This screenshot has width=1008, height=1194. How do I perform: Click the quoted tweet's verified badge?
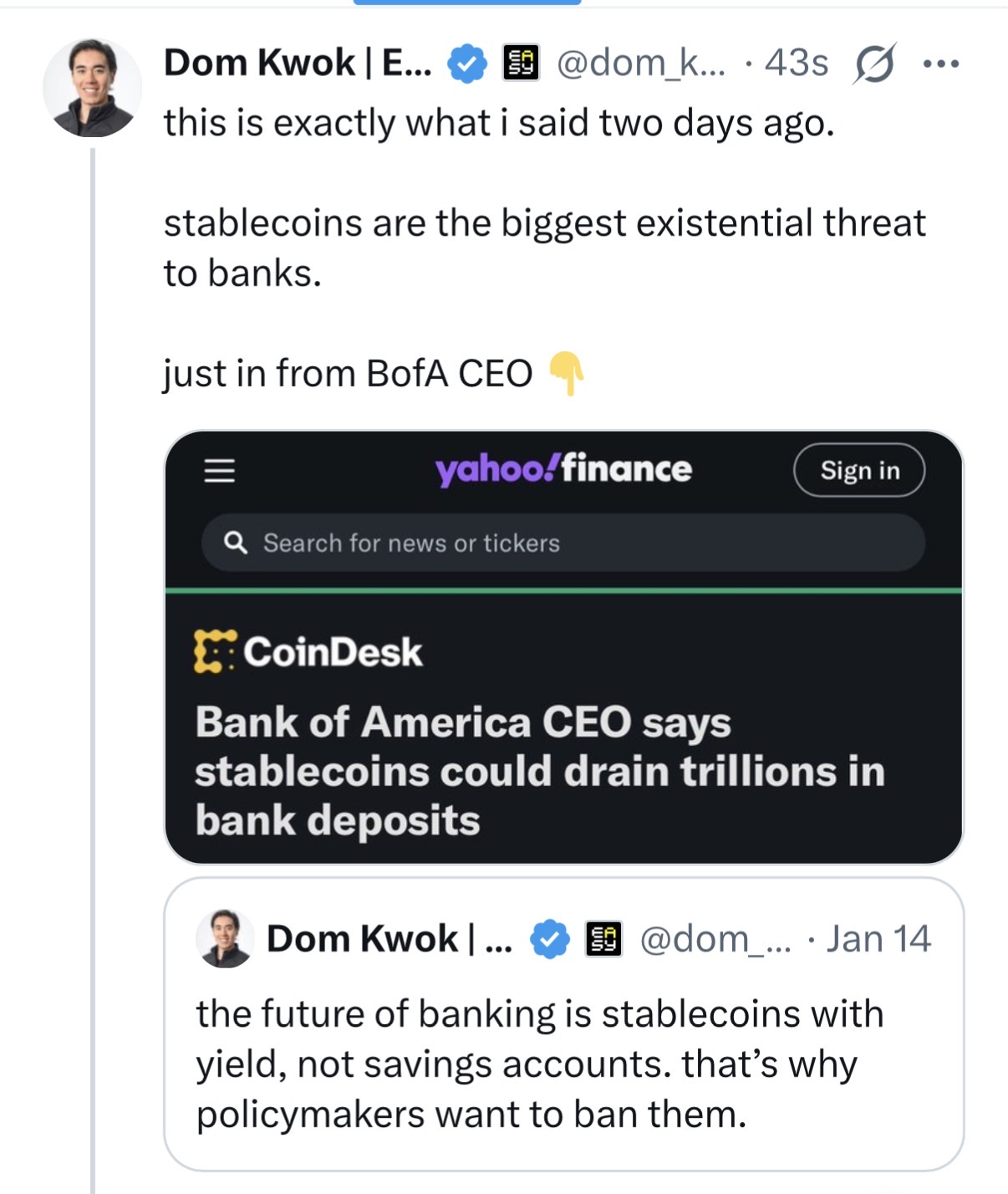tap(550, 939)
